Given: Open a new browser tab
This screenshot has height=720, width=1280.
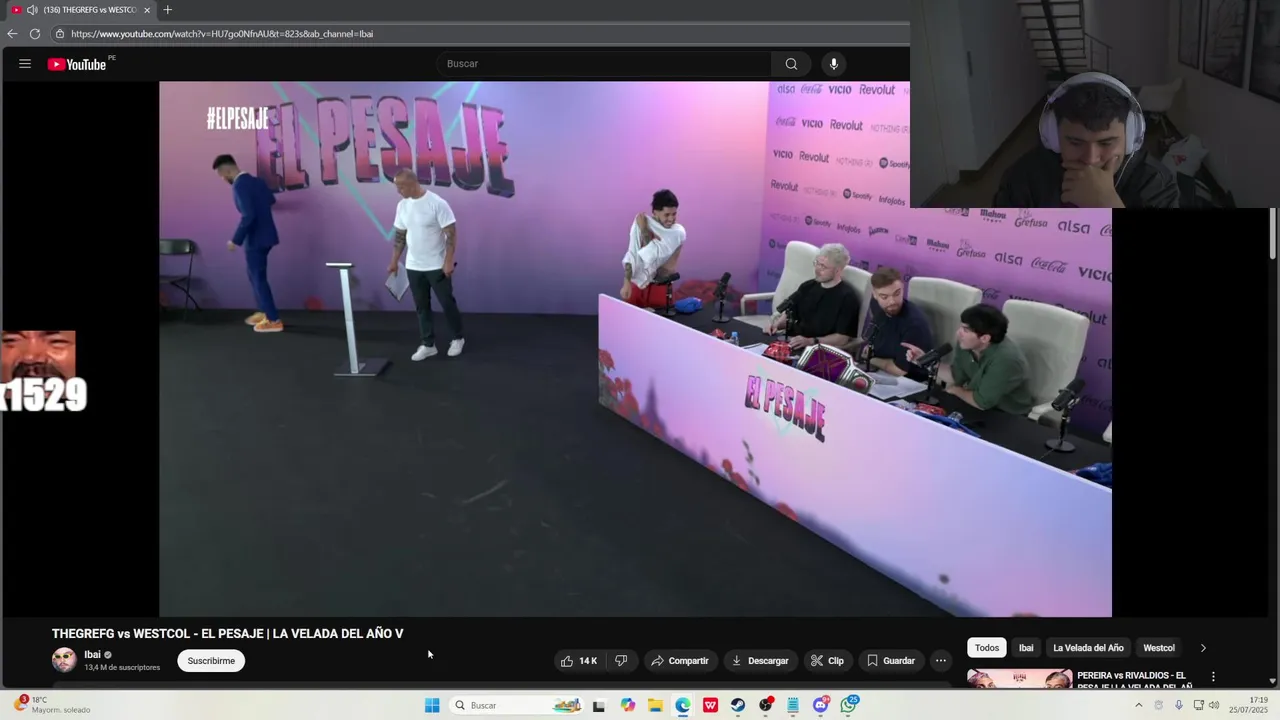Looking at the screenshot, I should pos(167,10).
